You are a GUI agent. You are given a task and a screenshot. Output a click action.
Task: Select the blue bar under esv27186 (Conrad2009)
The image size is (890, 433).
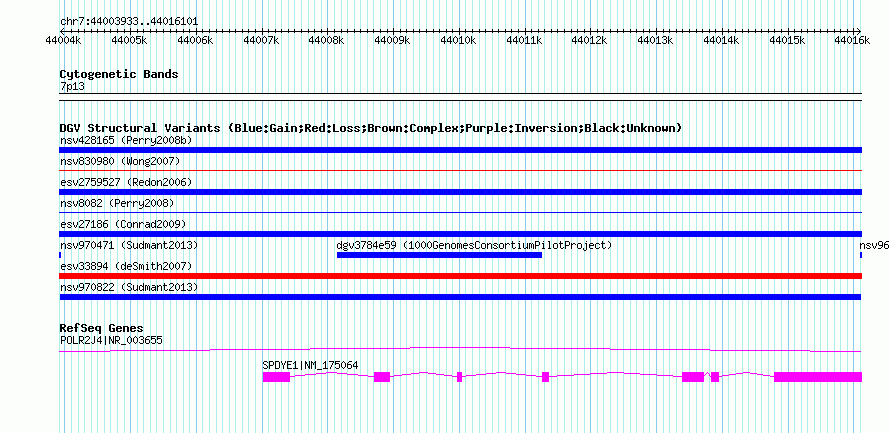coord(460,234)
